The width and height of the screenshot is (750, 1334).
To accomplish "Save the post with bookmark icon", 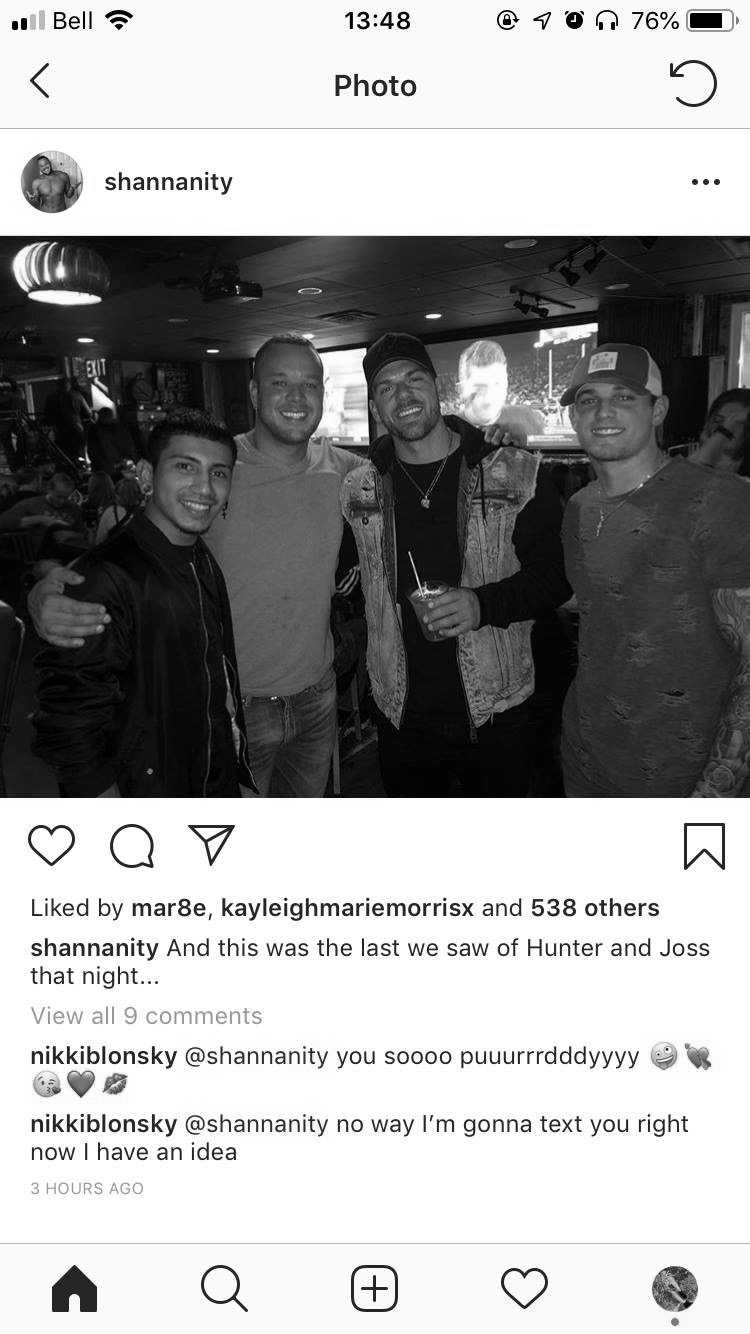I will pyautogui.click(x=704, y=846).
